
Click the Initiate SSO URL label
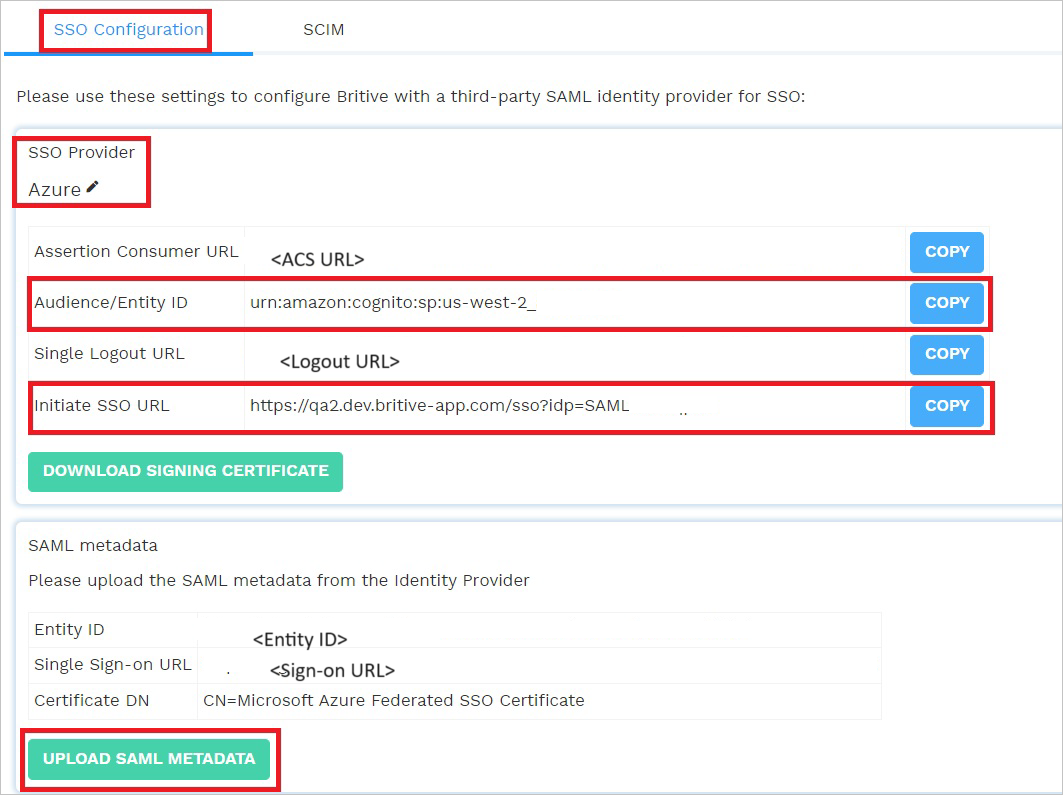tap(102, 406)
